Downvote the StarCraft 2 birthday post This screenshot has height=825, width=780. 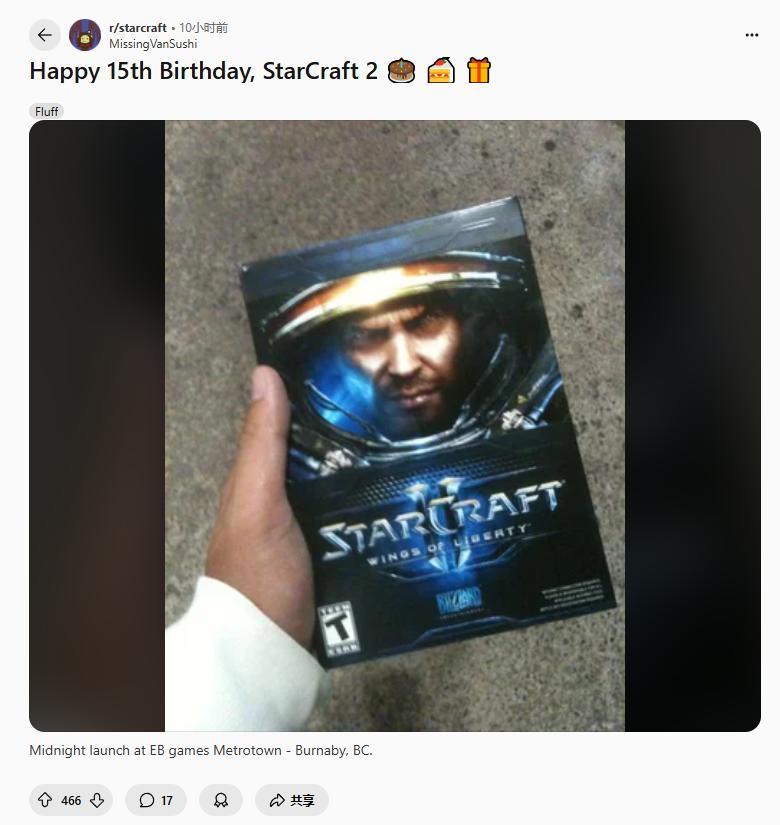pyautogui.click(x=97, y=800)
